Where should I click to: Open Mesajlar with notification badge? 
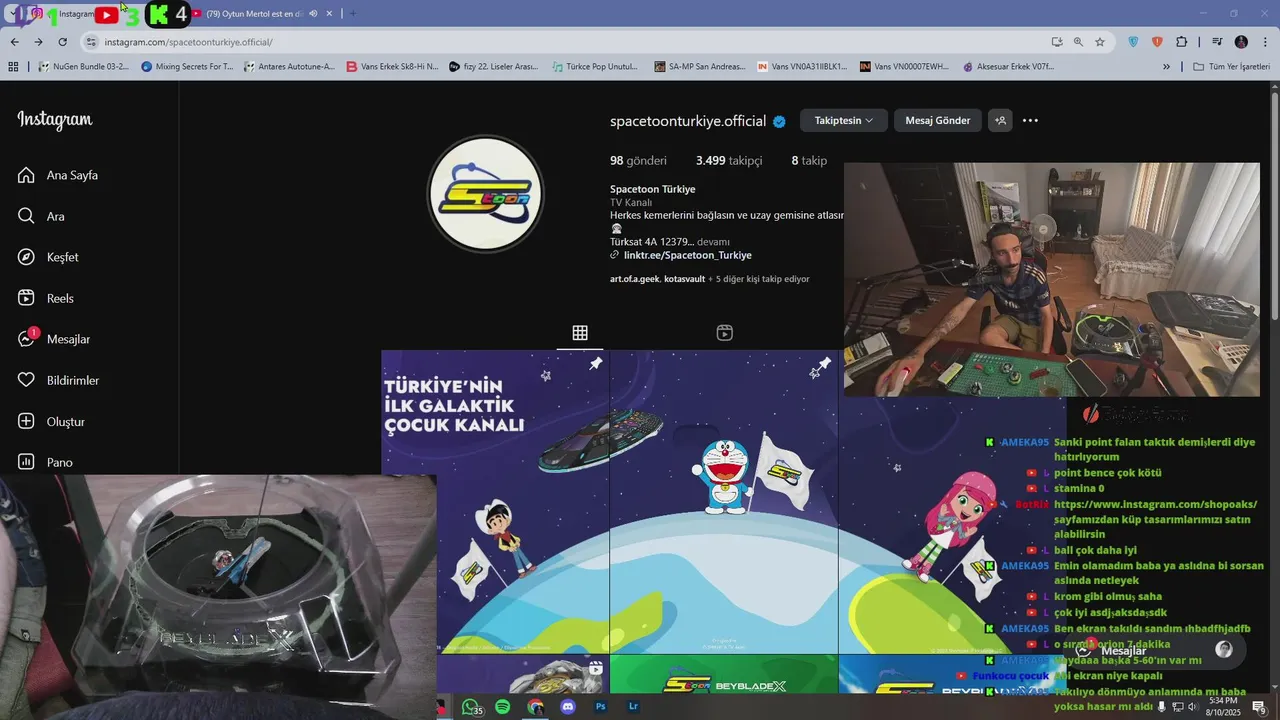[x=53, y=339]
